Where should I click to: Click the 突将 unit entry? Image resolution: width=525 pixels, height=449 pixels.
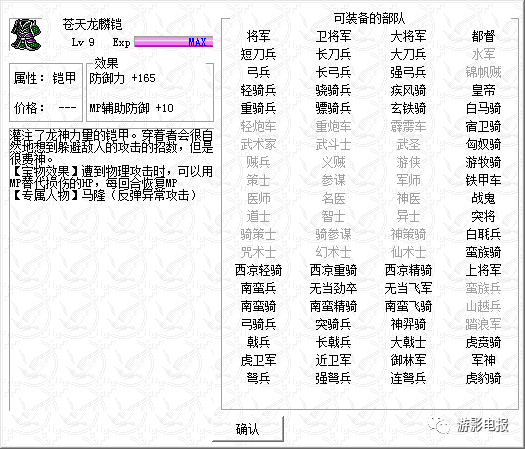tap(483, 217)
